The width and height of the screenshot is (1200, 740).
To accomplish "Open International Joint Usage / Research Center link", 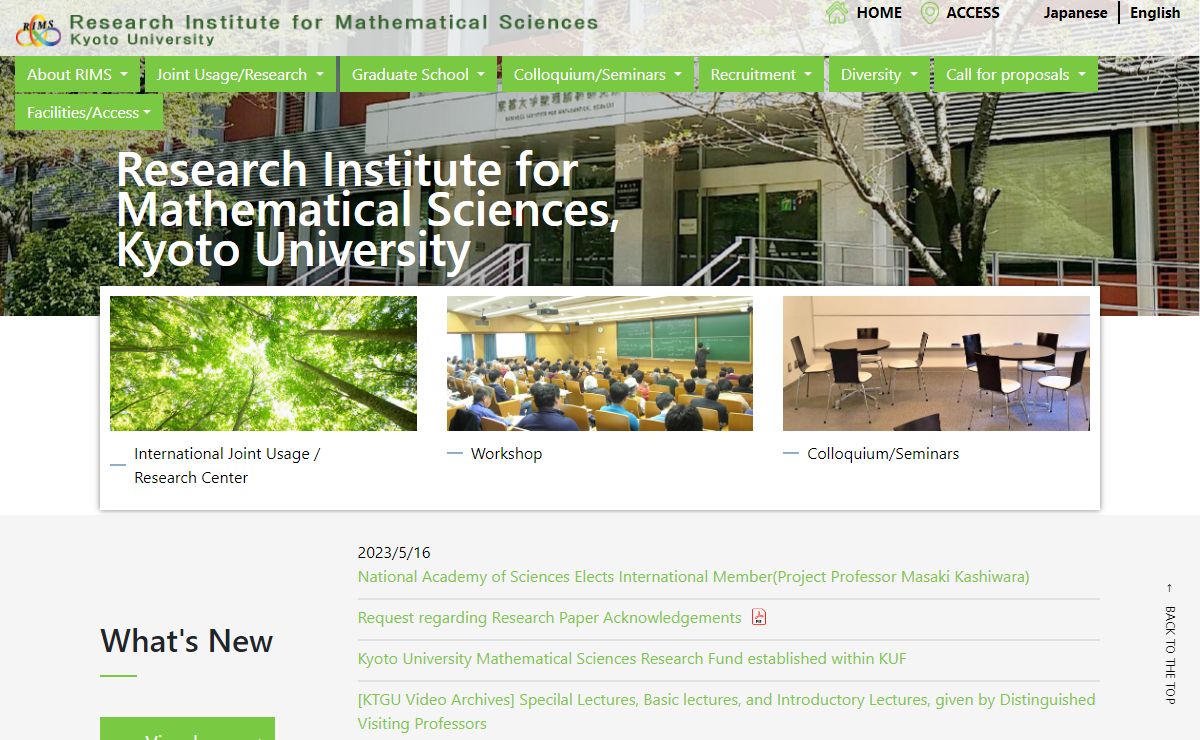I will [x=227, y=465].
